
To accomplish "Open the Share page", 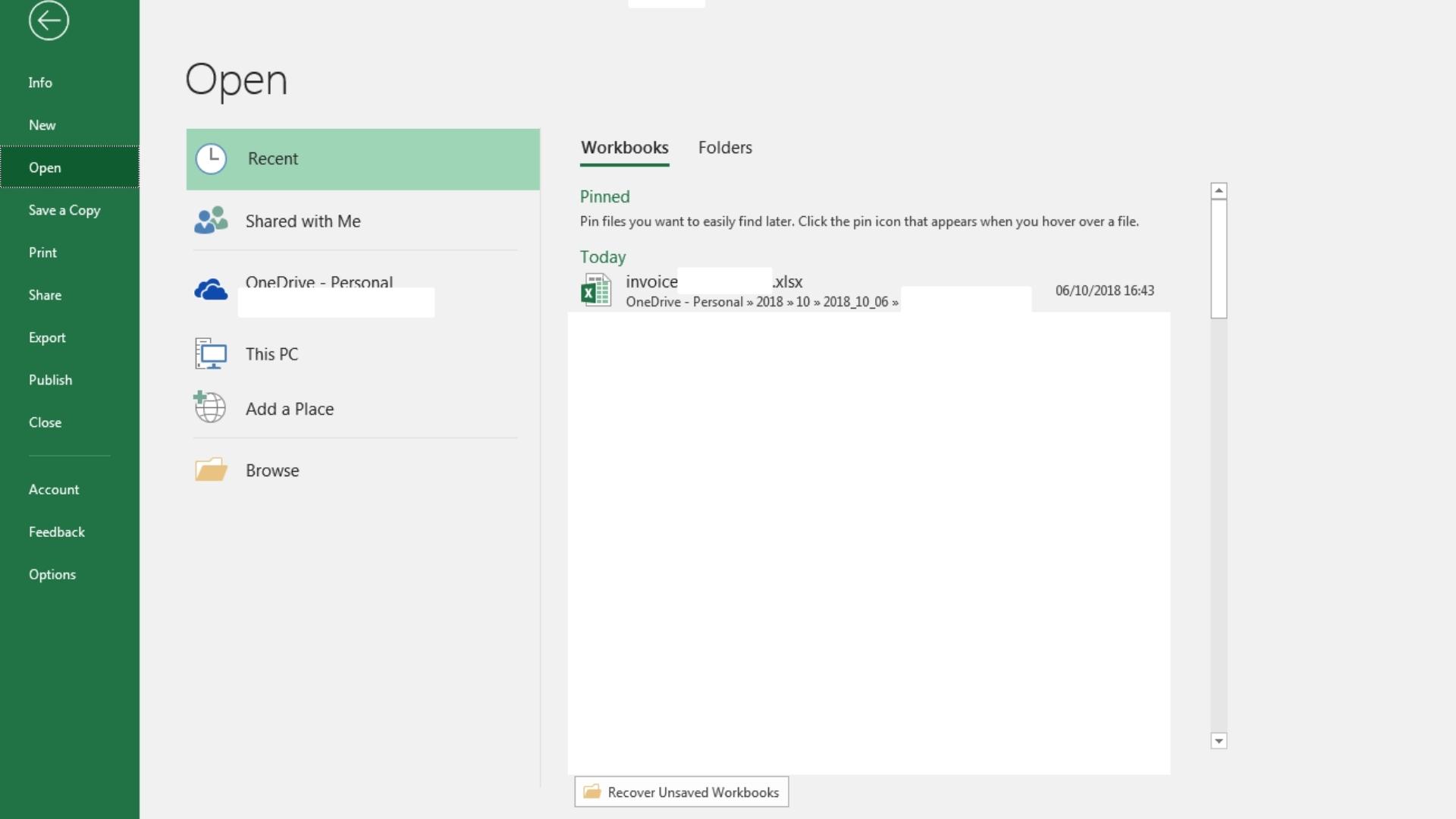I will (70, 295).
